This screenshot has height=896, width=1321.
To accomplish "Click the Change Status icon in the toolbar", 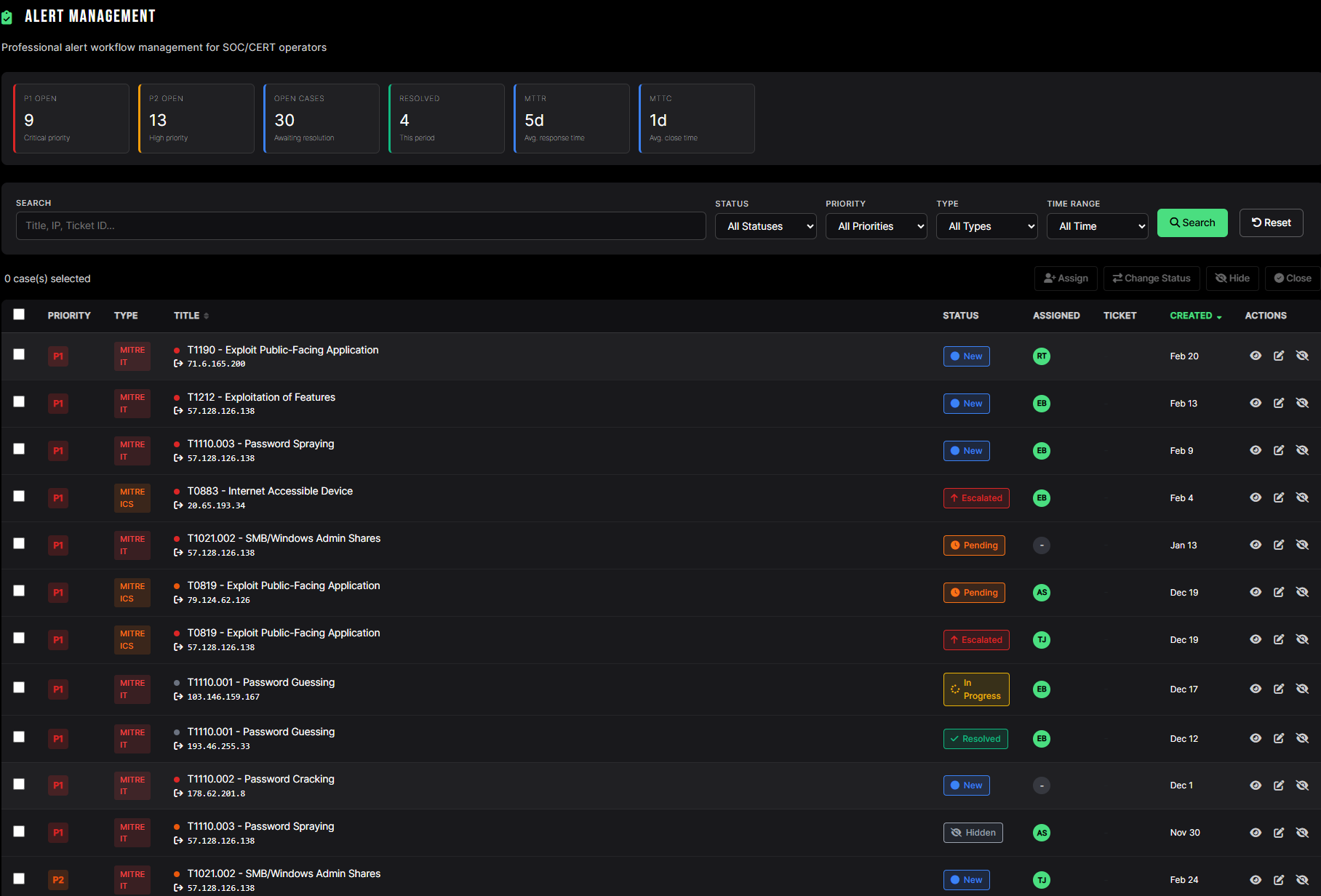I will tap(1151, 278).
